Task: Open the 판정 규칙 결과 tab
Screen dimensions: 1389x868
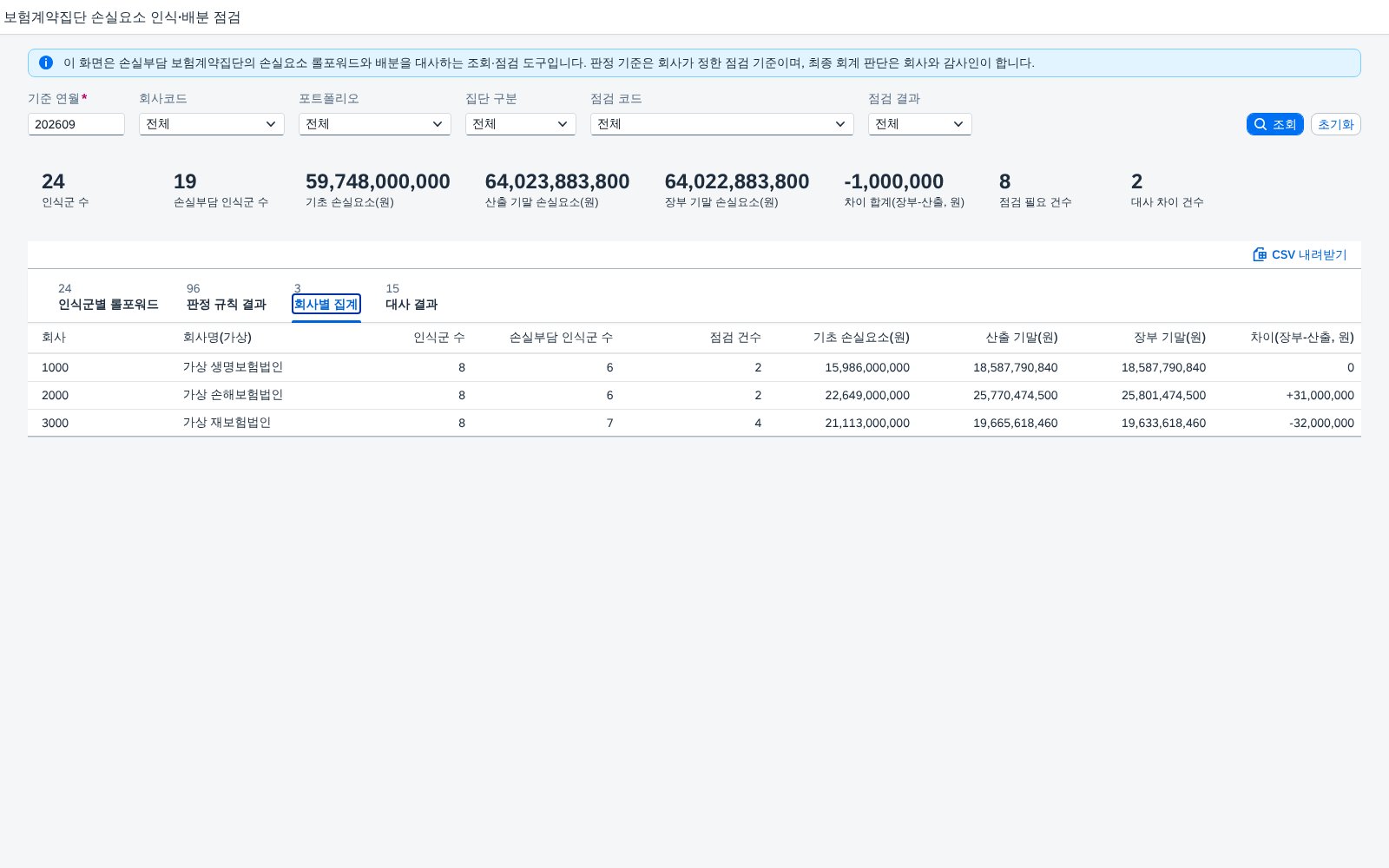Action: (227, 305)
